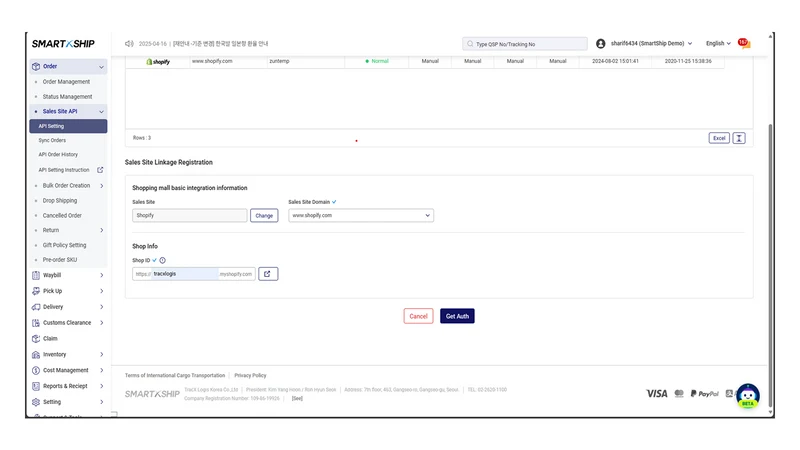This screenshot has height=450, width=800.
Task: Click the Sales Site Shopify field
Action: point(190,215)
